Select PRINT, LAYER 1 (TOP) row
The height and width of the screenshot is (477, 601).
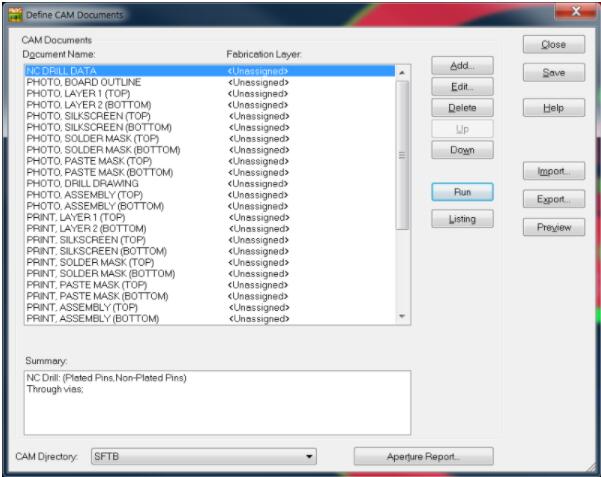coord(210,217)
